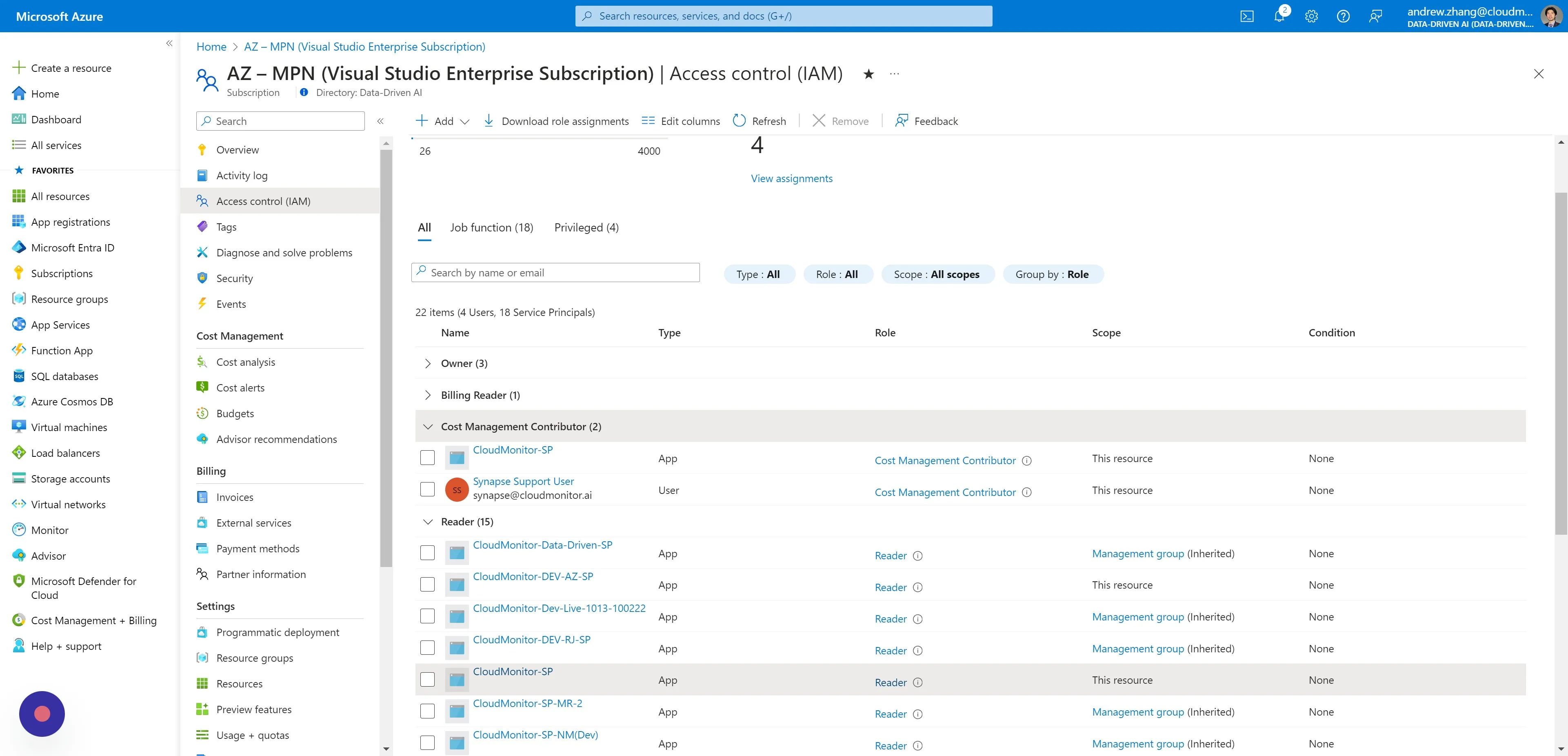Click the Events lightning icon

point(202,304)
